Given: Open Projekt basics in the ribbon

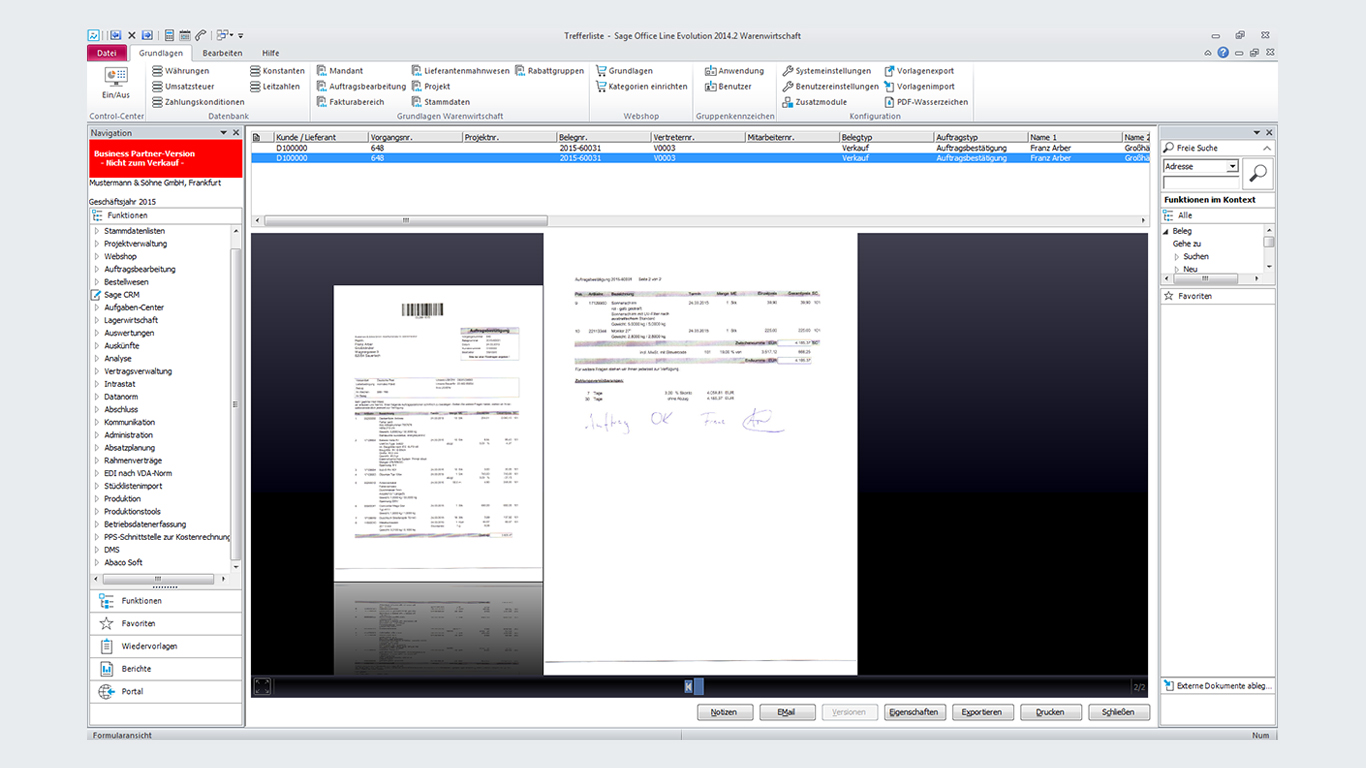Looking at the screenshot, I should click(x=430, y=86).
